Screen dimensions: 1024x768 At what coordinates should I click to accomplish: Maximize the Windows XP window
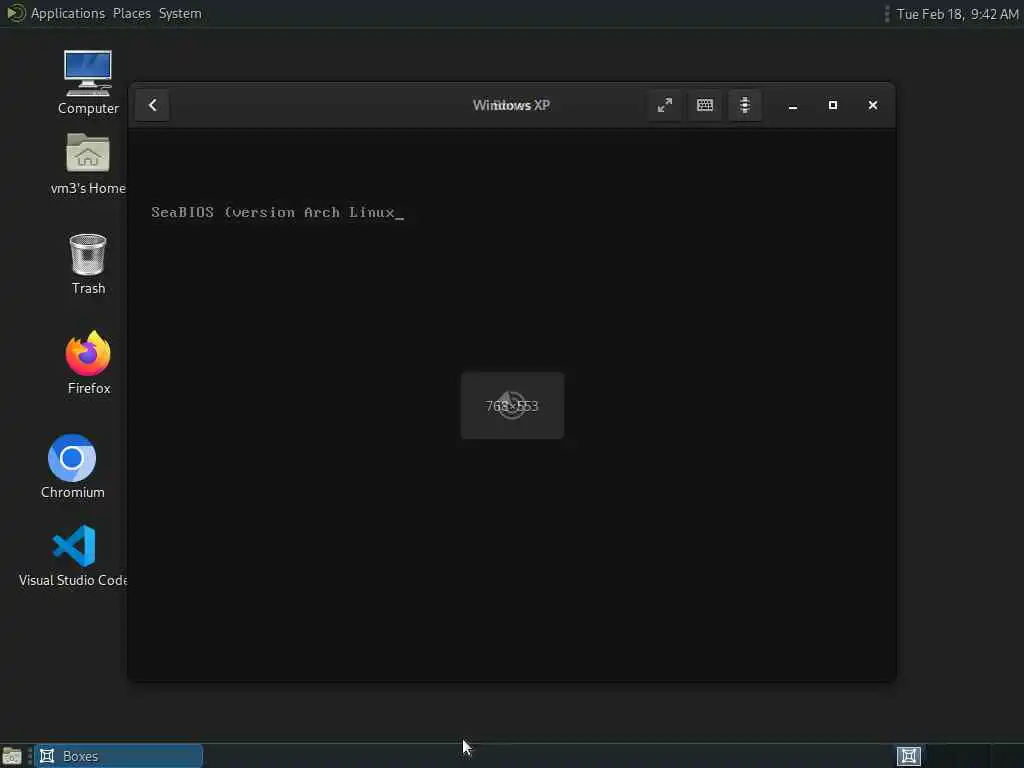(833, 105)
